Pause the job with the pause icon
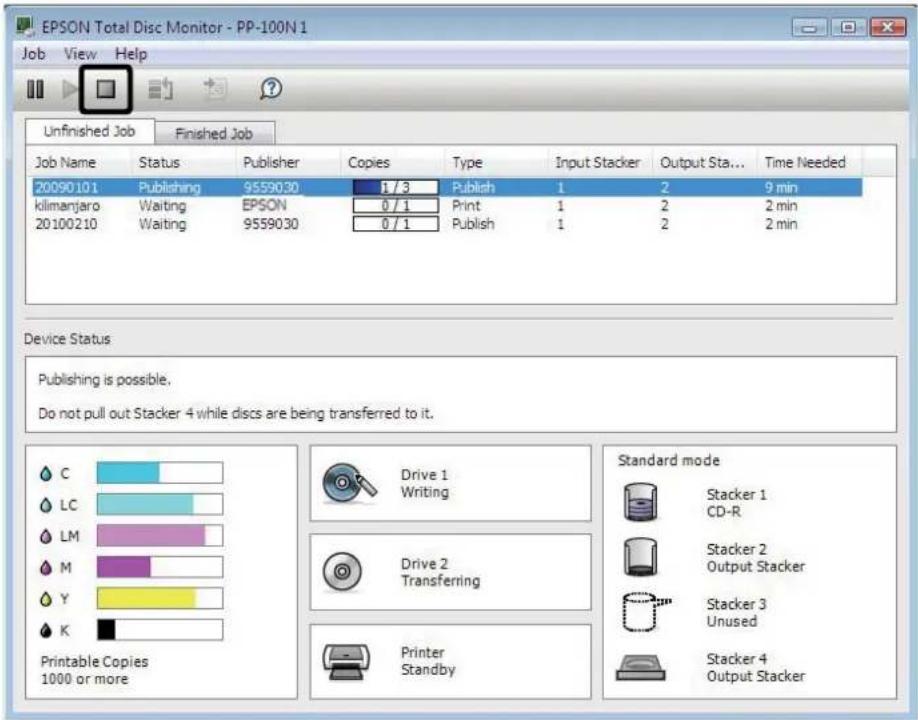Image resolution: width=918 pixels, height=720 pixels. click(x=35, y=90)
